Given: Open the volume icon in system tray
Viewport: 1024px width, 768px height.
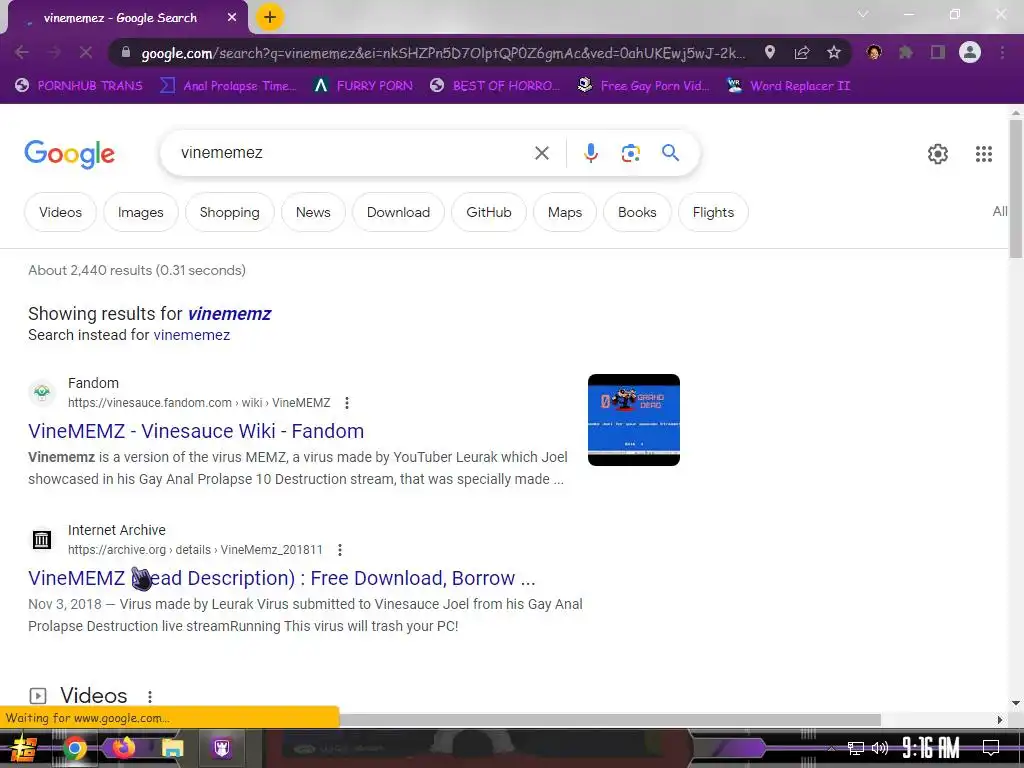Looking at the screenshot, I should coord(880,748).
